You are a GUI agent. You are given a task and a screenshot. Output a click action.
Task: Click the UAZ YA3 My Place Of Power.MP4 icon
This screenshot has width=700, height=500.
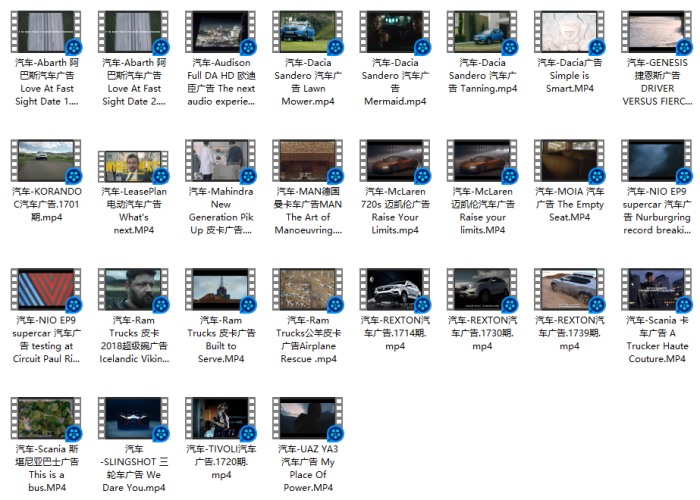(x=308, y=418)
